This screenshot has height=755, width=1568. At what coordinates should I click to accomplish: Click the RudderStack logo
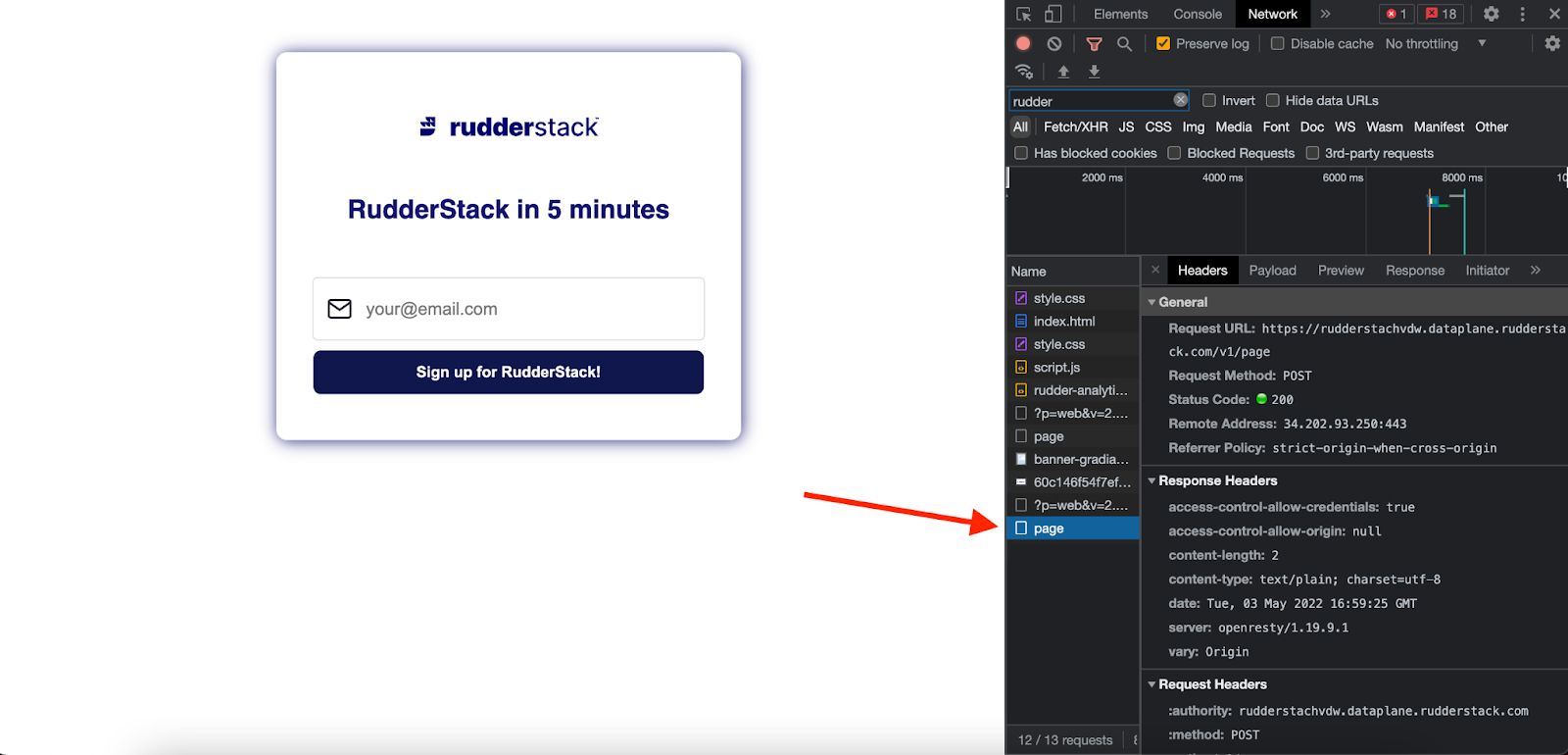(x=509, y=126)
